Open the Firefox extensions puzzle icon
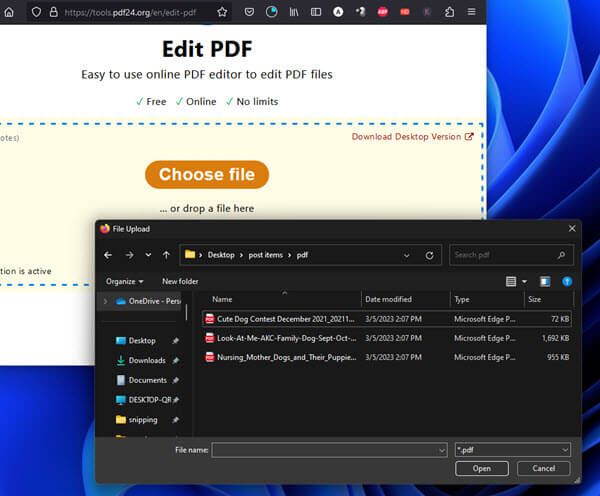Viewport: 600px width, 496px height. (450, 12)
